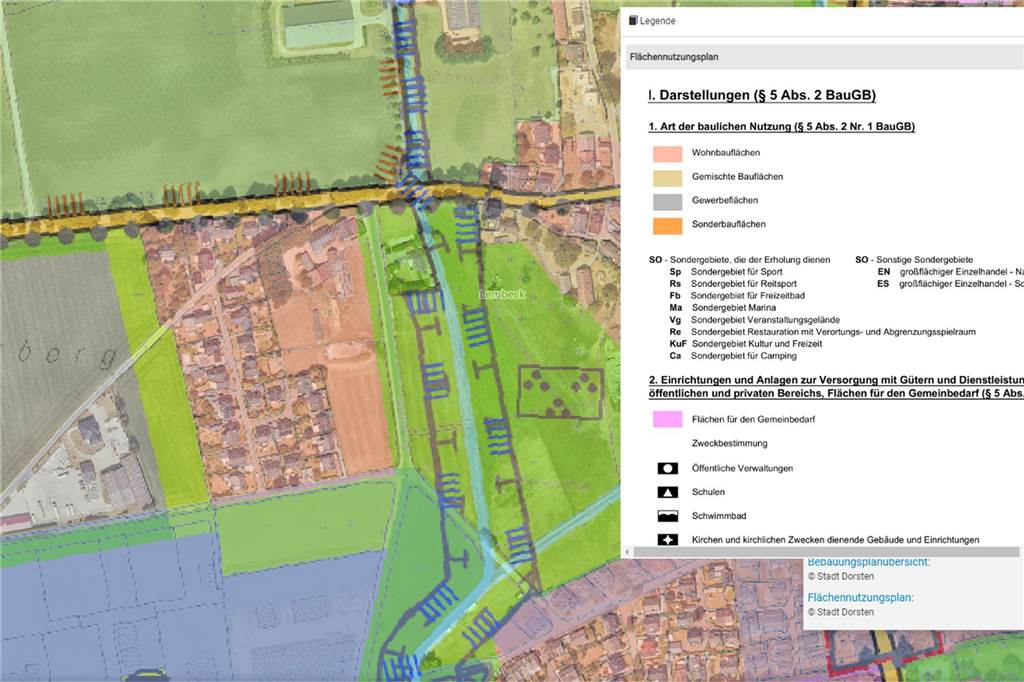Image resolution: width=1024 pixels, height=682 pixels.
Task: Click the Lembeck place label on map
Action: pos(502,295)
